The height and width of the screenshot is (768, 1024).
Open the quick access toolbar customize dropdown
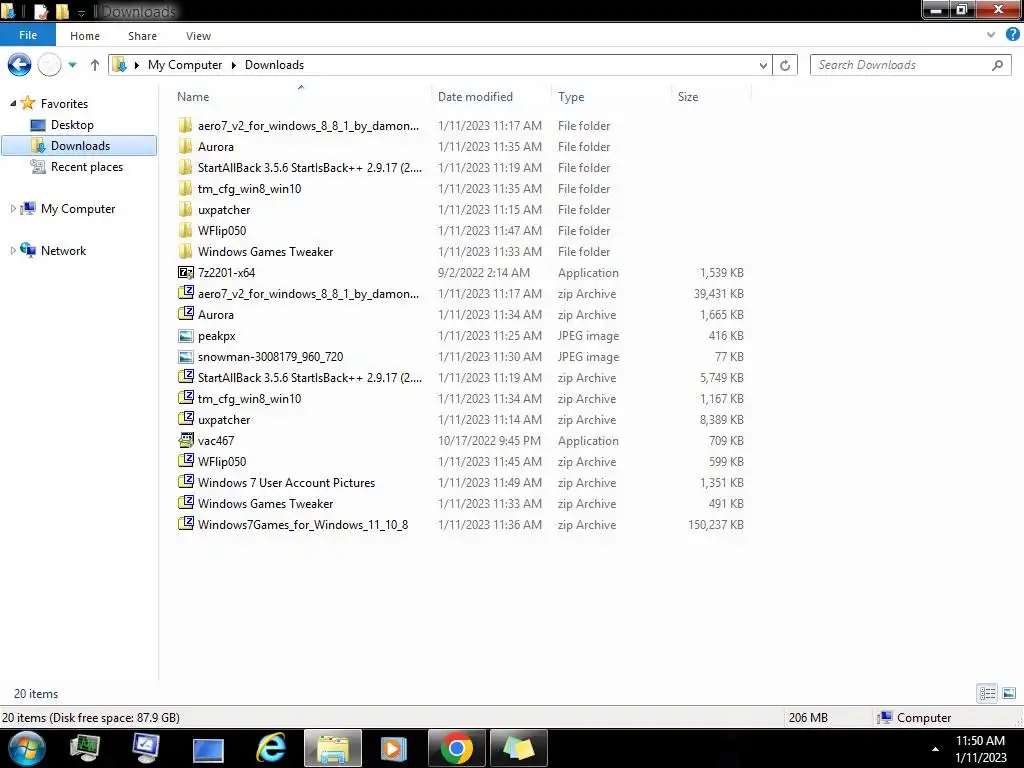click(x=81, y=12)
